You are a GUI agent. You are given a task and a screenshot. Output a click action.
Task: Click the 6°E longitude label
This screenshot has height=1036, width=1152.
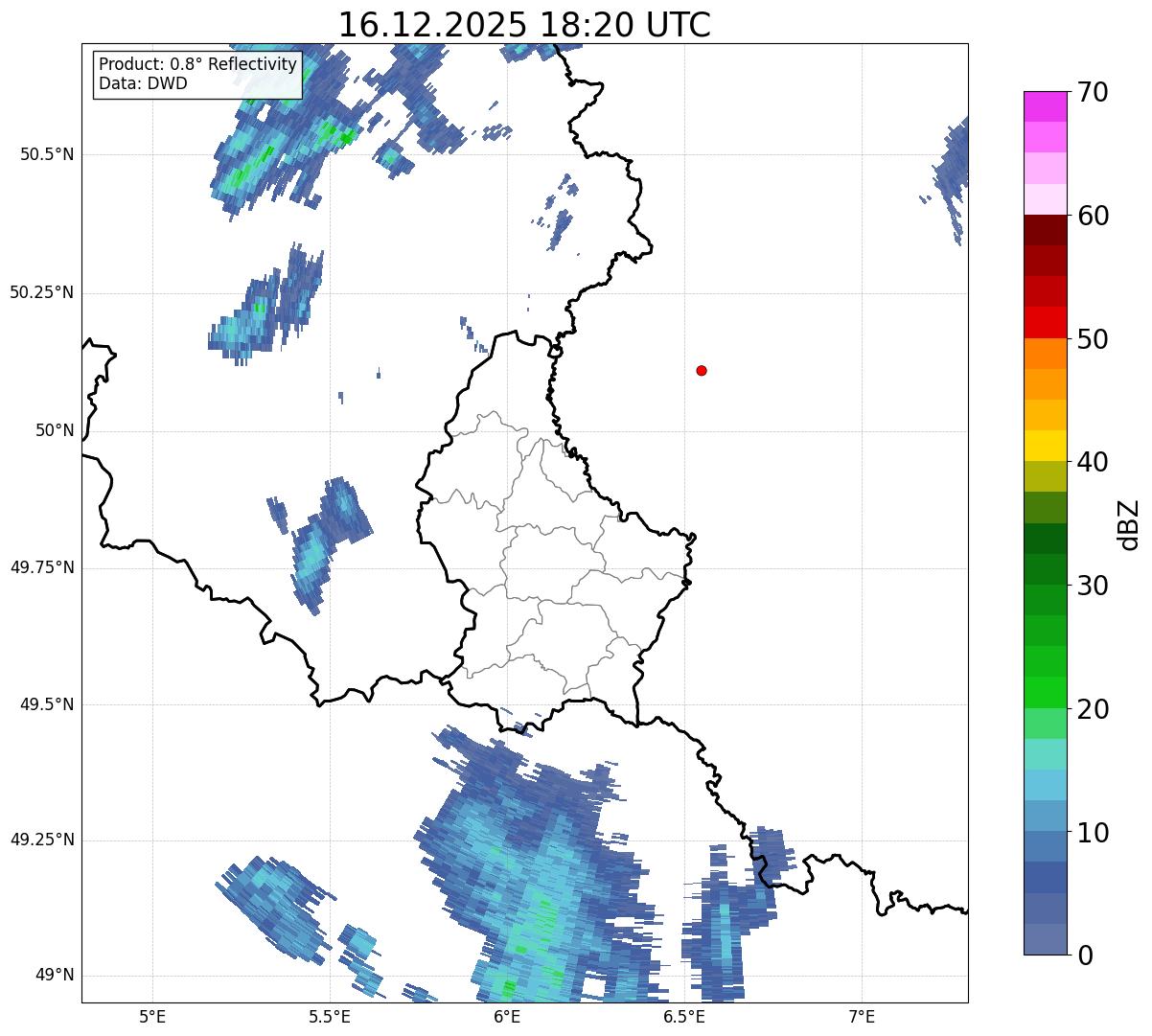tap(507, 1017)
